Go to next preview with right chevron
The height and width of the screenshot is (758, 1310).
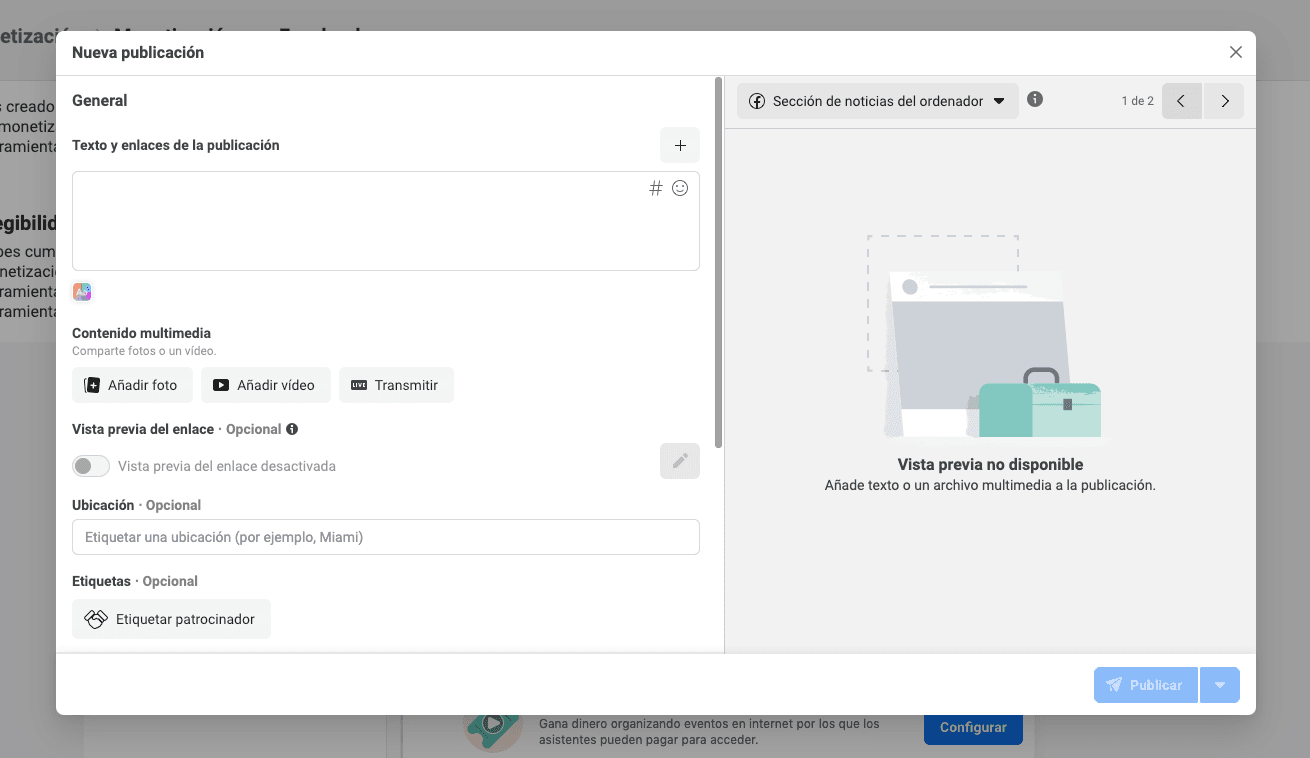1224,101
